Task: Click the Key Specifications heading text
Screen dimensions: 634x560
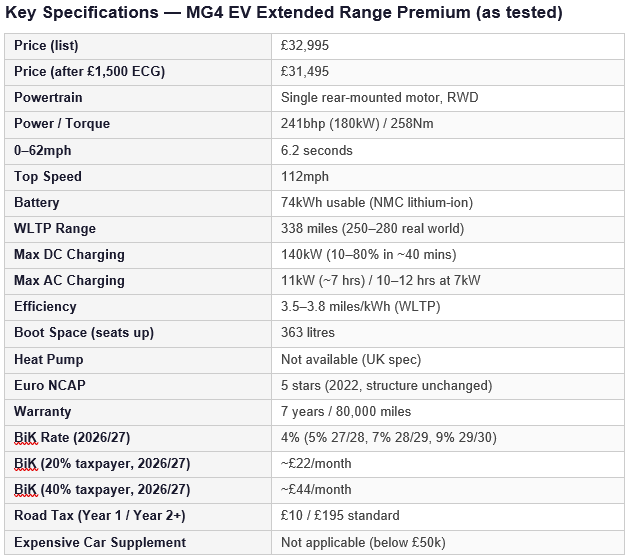Action: (x=283, y=13)
